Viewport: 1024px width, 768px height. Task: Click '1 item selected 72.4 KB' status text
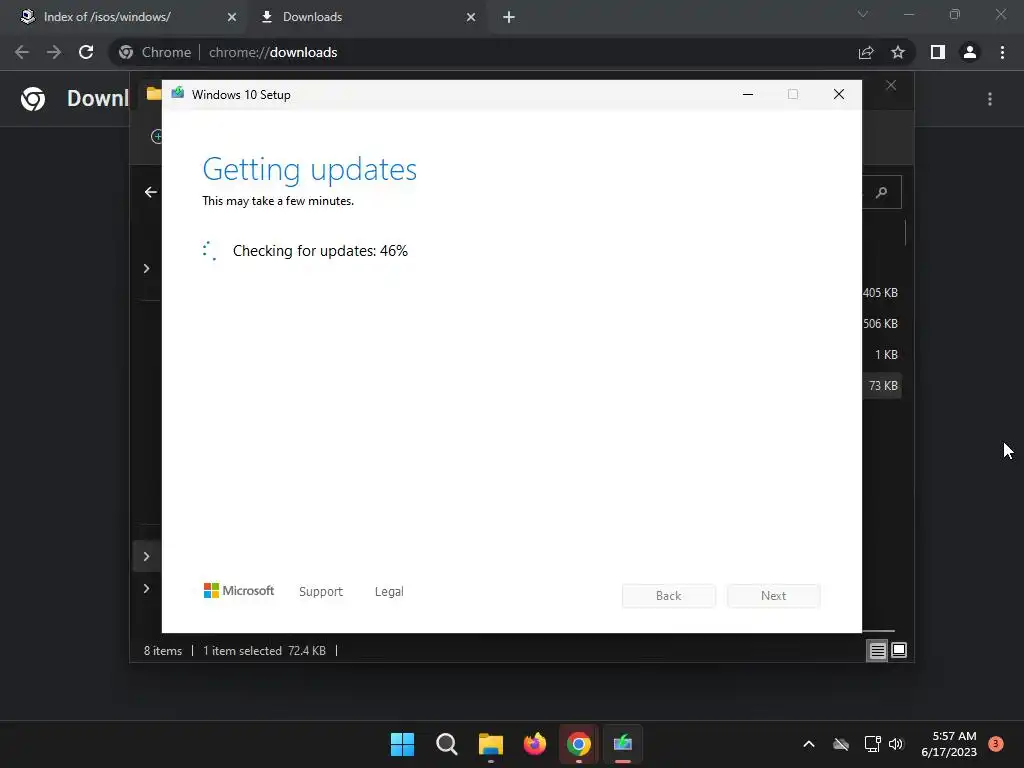pyautogui.click(x=264, y=650)
